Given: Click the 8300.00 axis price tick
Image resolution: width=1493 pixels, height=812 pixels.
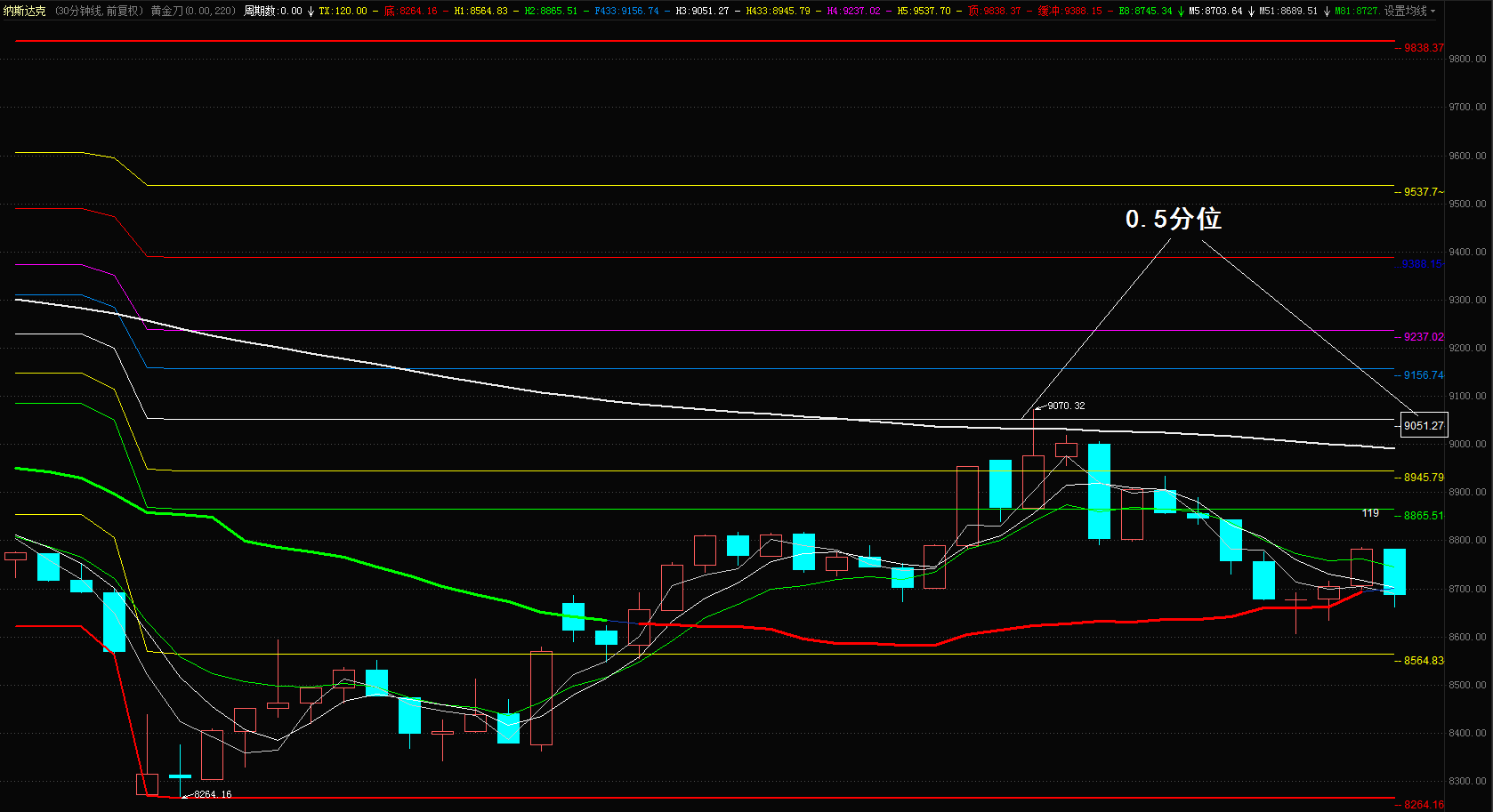Looking at the screenshot, I should click(1467, 781).
